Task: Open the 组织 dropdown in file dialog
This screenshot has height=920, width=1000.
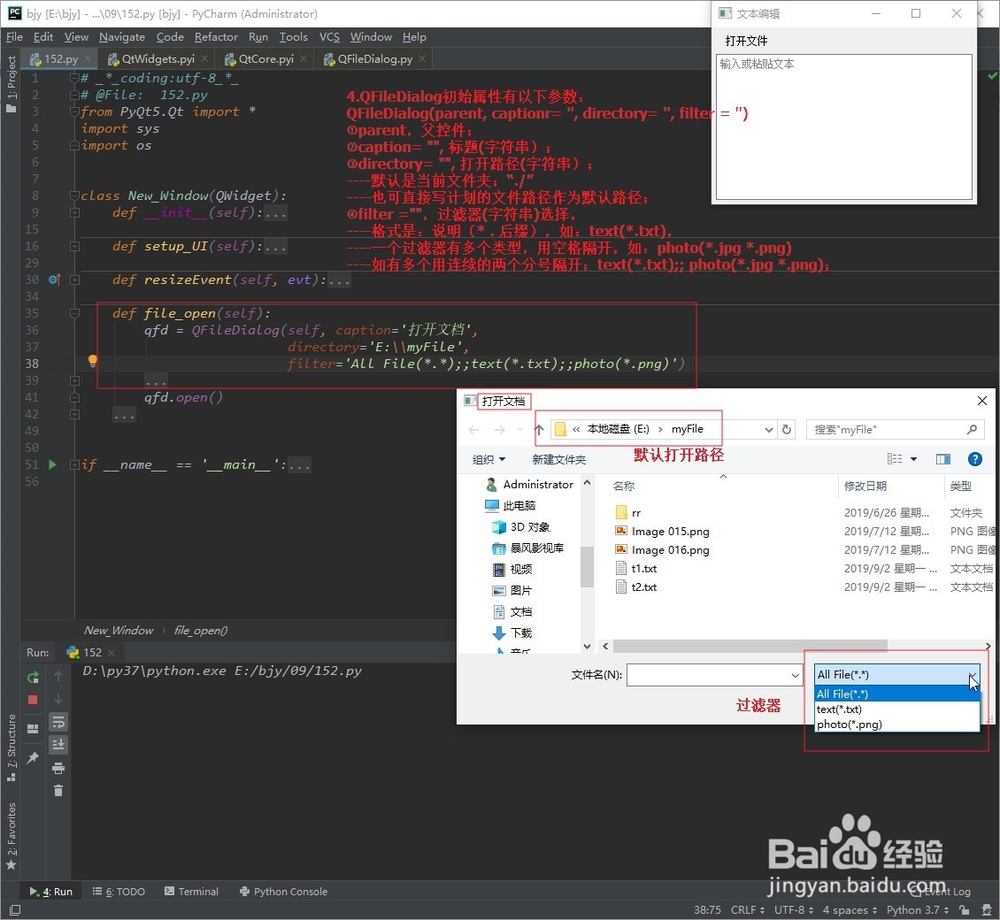Action: pos(489,459)
